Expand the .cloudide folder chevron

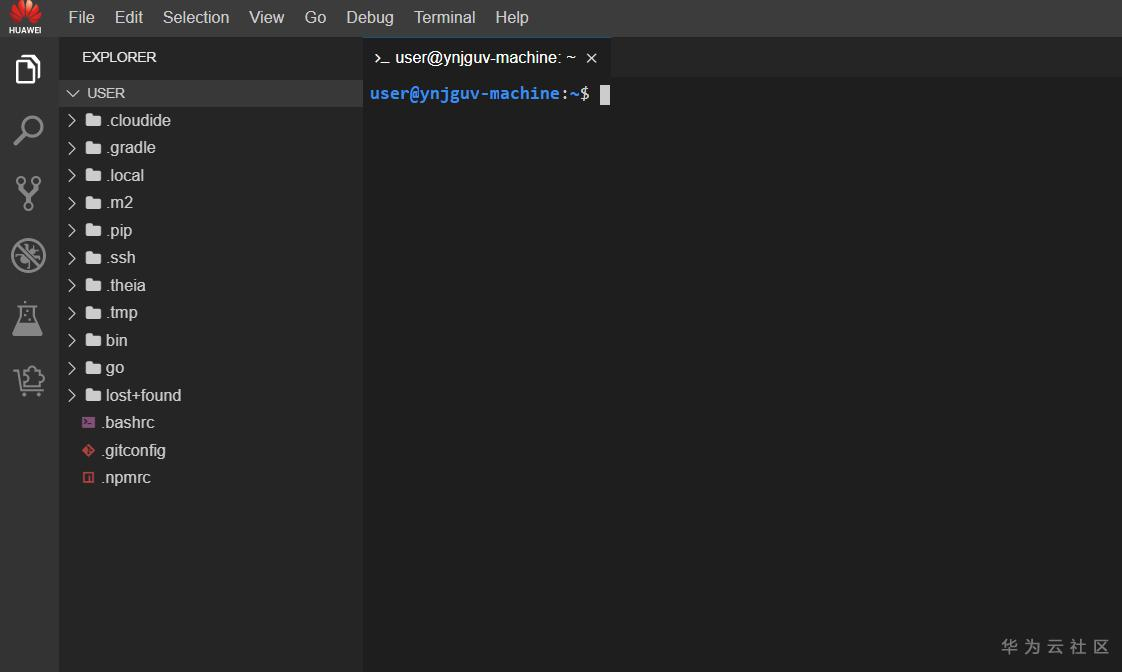tap(72, 120)
